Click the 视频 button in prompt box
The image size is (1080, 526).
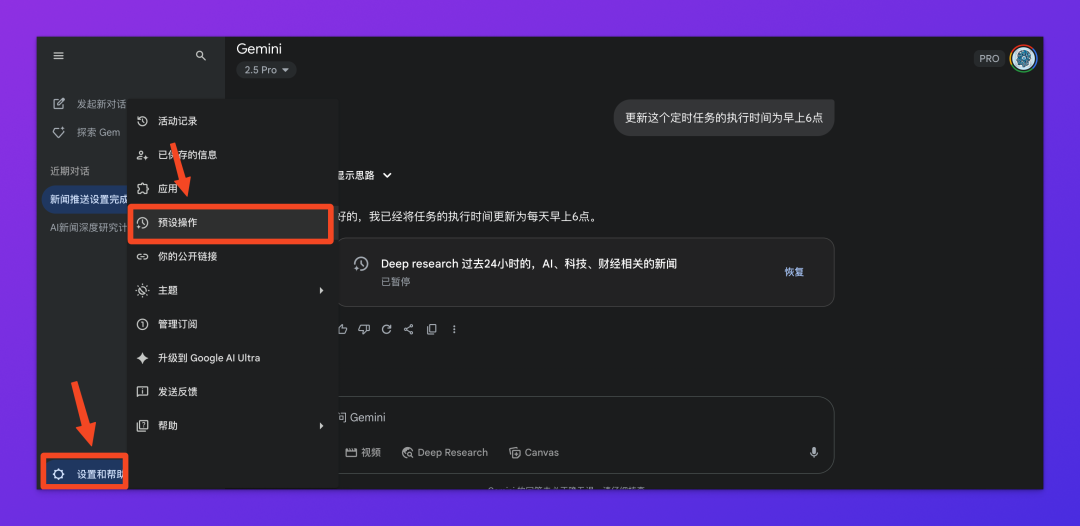tap(363, 452)
